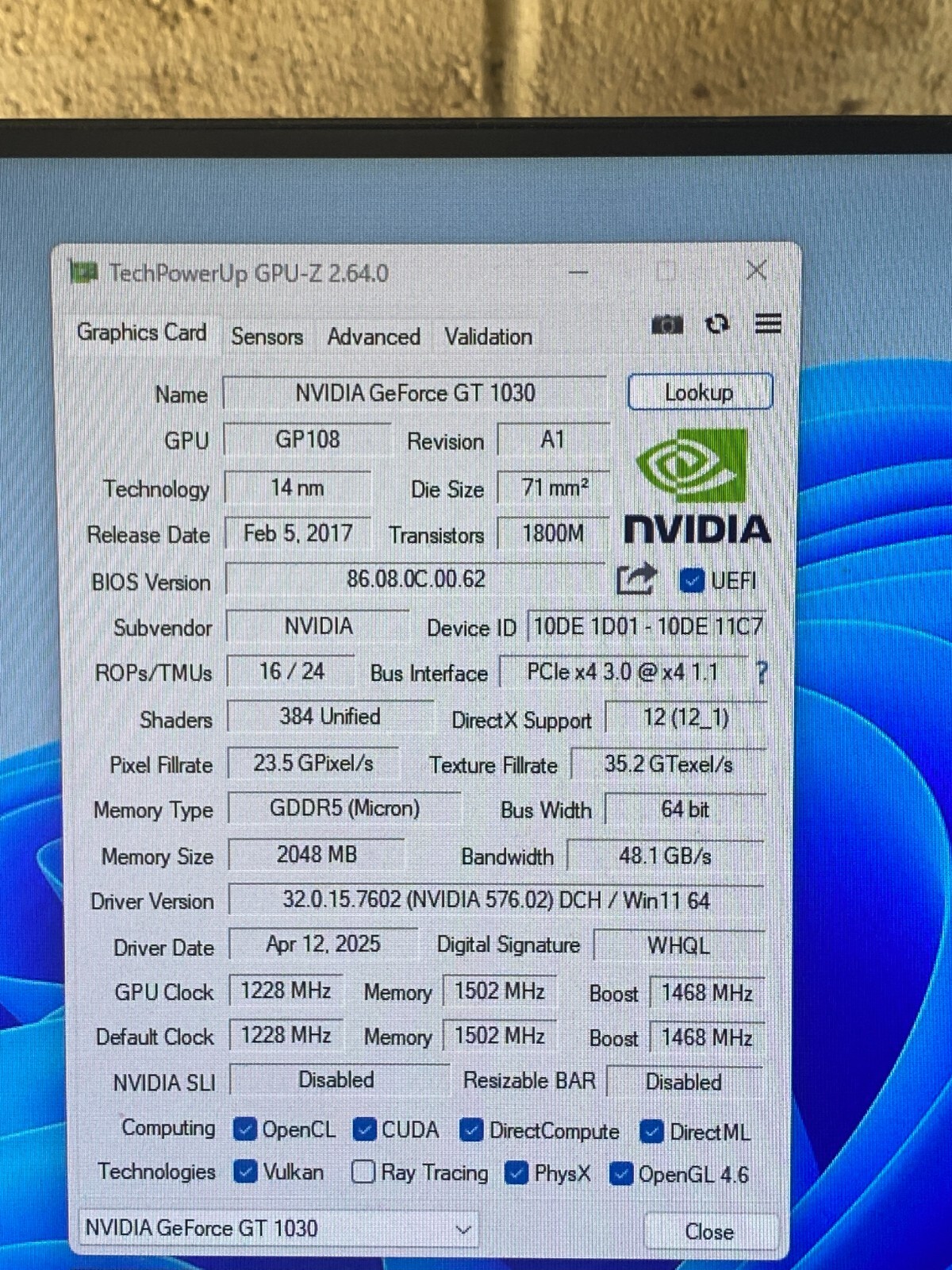Click the BIOS Version field 86.08.0C.00.62

tap(416, 579)
